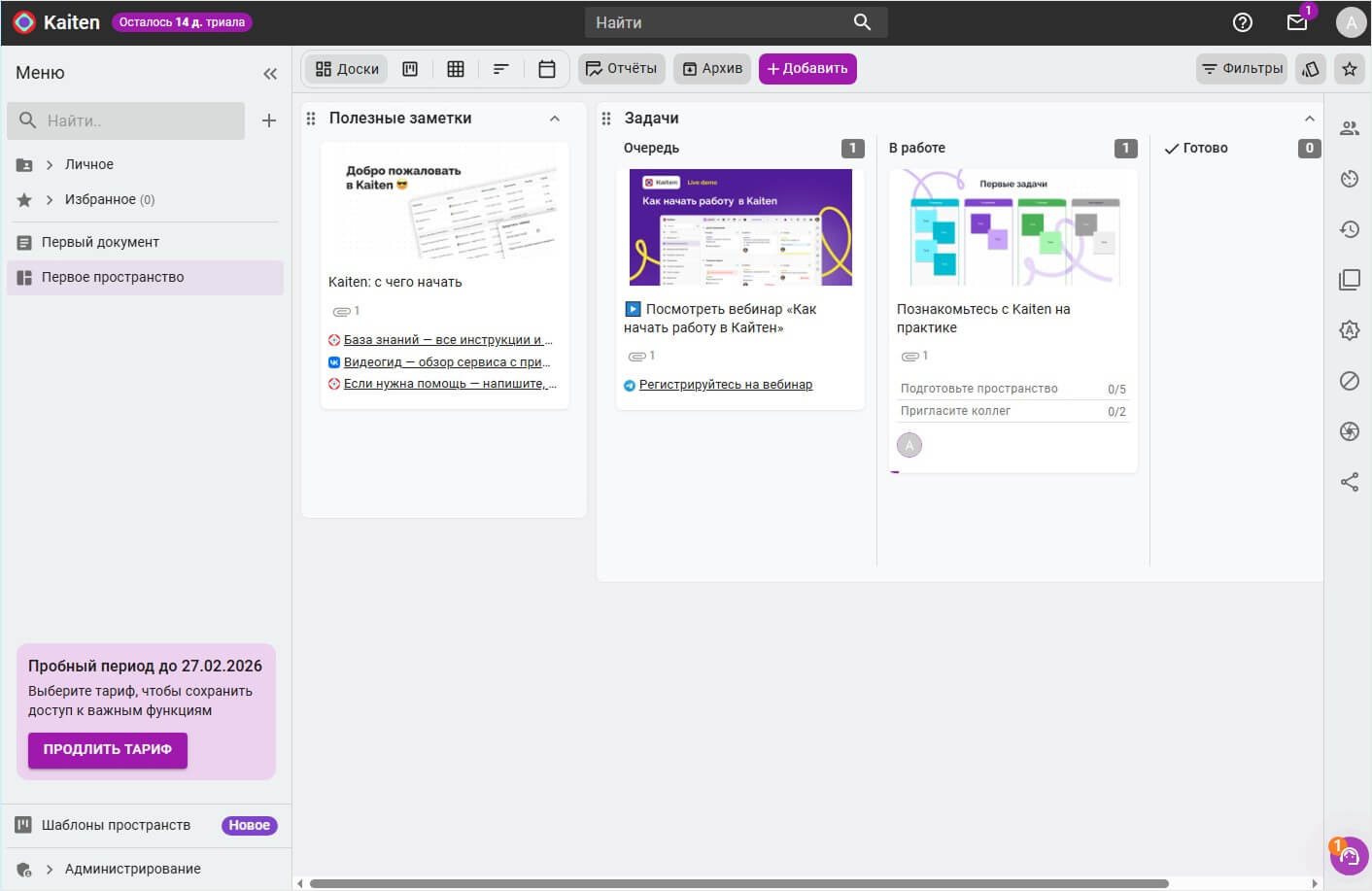The height and width of the screenshot is (891, 1372).
Task: Click the Kaiten: с чего начать title
Action: click(x=395, y=282)
